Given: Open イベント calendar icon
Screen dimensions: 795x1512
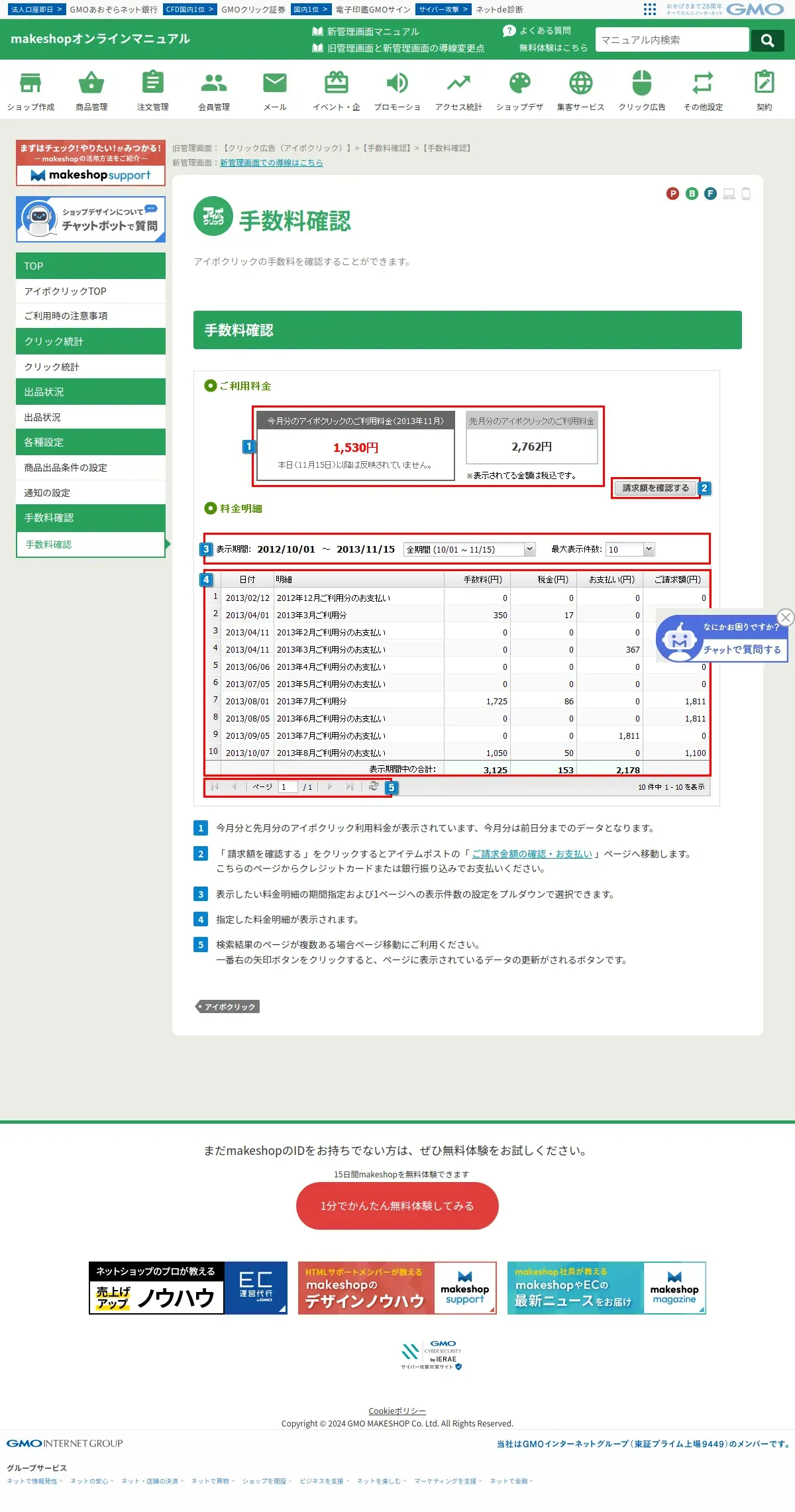Looking at the screenshot, I should pyautogui.click(x=337, y=83).
